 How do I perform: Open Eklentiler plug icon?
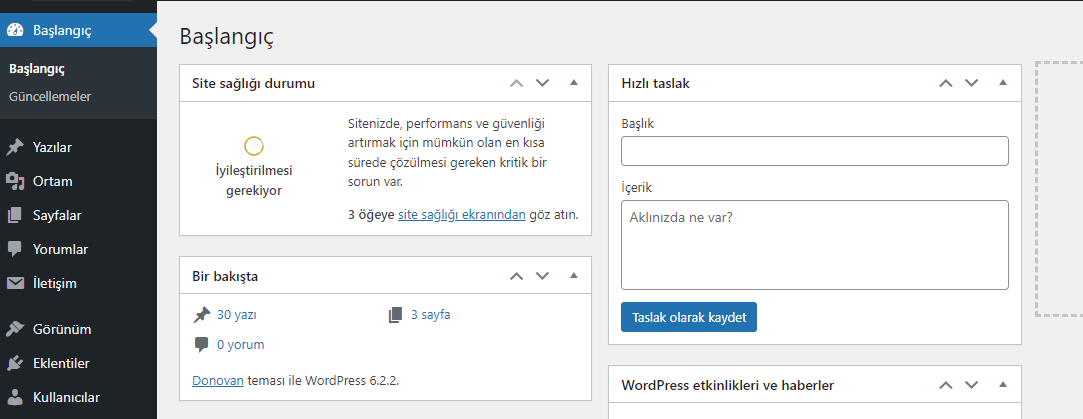coord(15,363)
